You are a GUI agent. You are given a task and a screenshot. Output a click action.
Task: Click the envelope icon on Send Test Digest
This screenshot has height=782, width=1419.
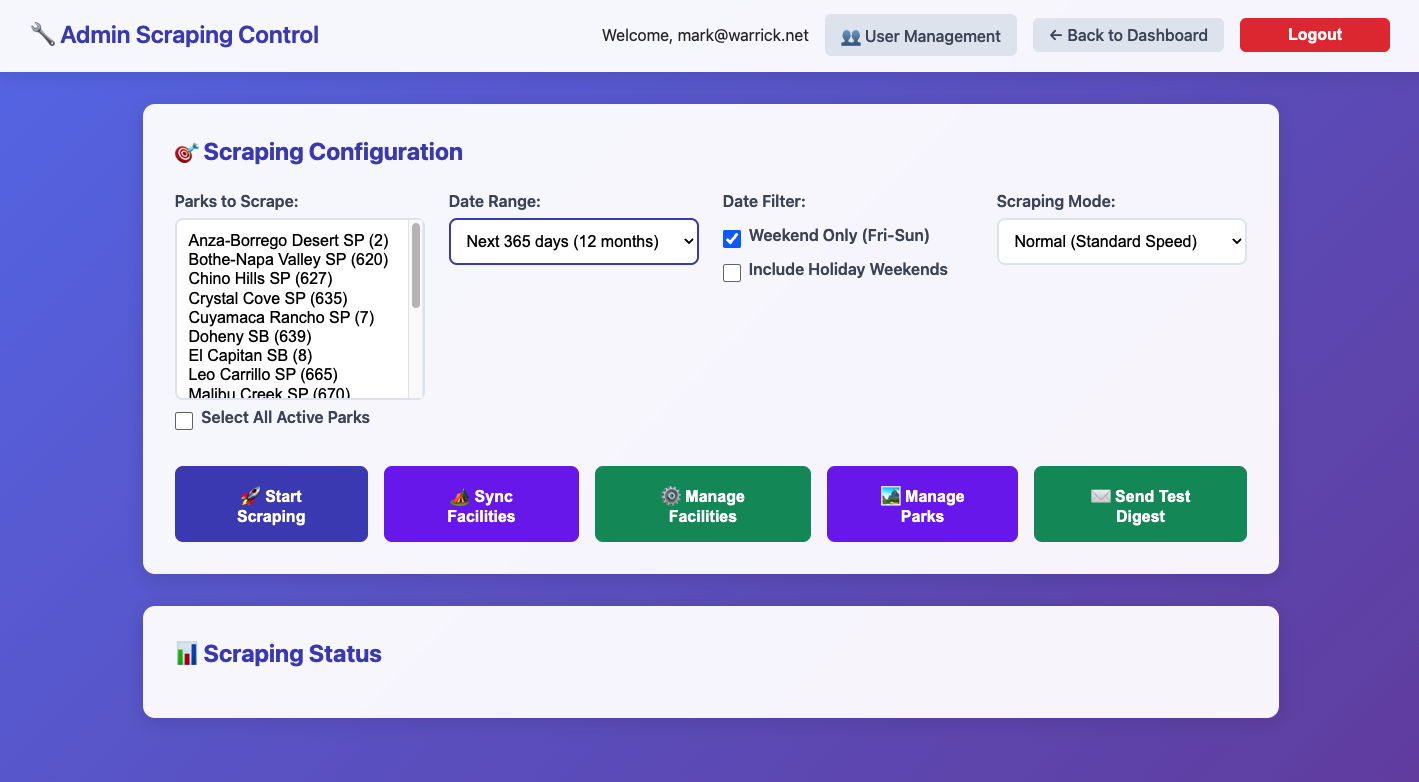coord(1101,496)
